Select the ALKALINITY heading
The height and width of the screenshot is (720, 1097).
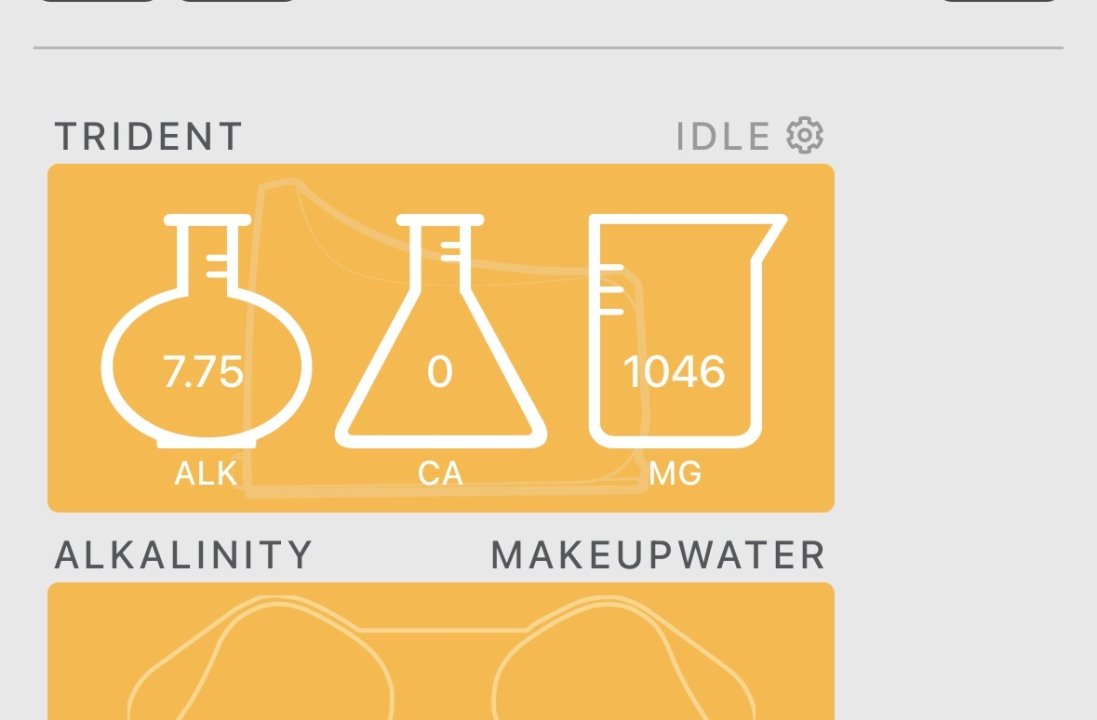point(184,555)
